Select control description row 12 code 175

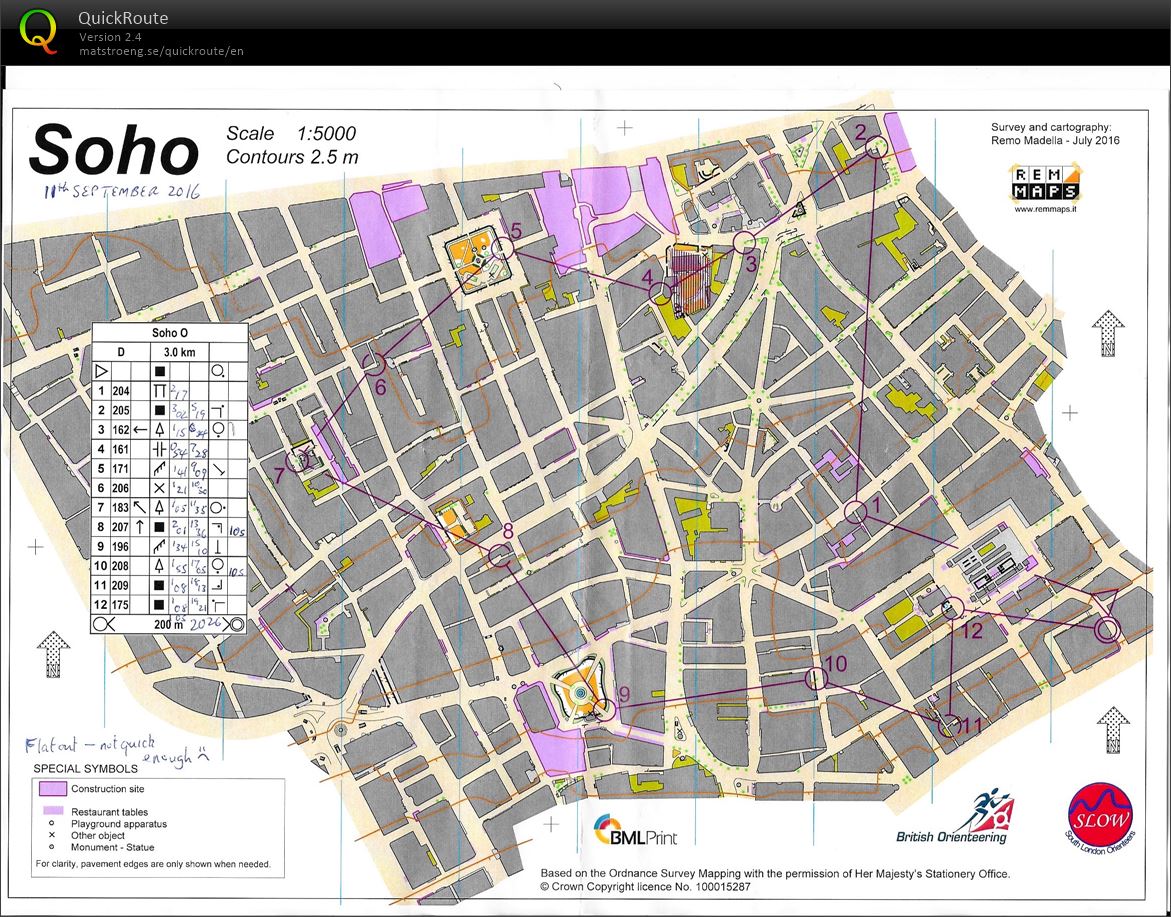point(121,605)
